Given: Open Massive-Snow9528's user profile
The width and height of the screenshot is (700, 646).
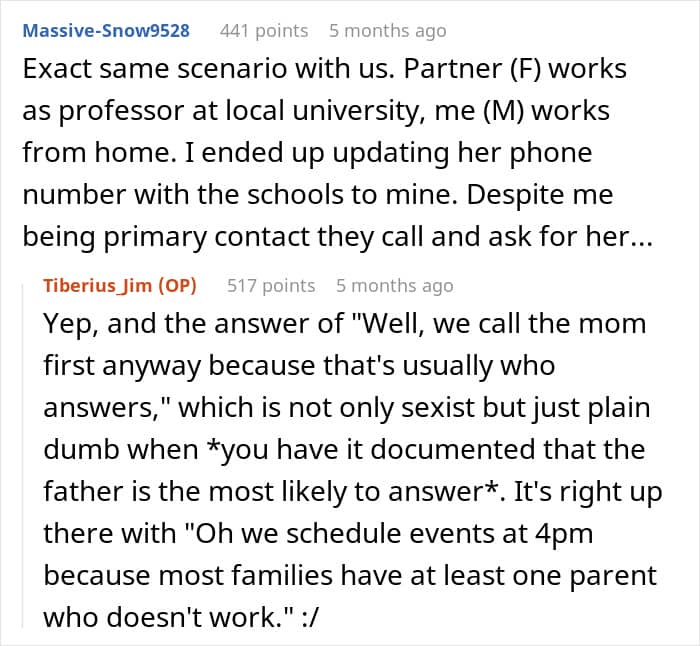Looking at the screenshot, I should [106, 31].
